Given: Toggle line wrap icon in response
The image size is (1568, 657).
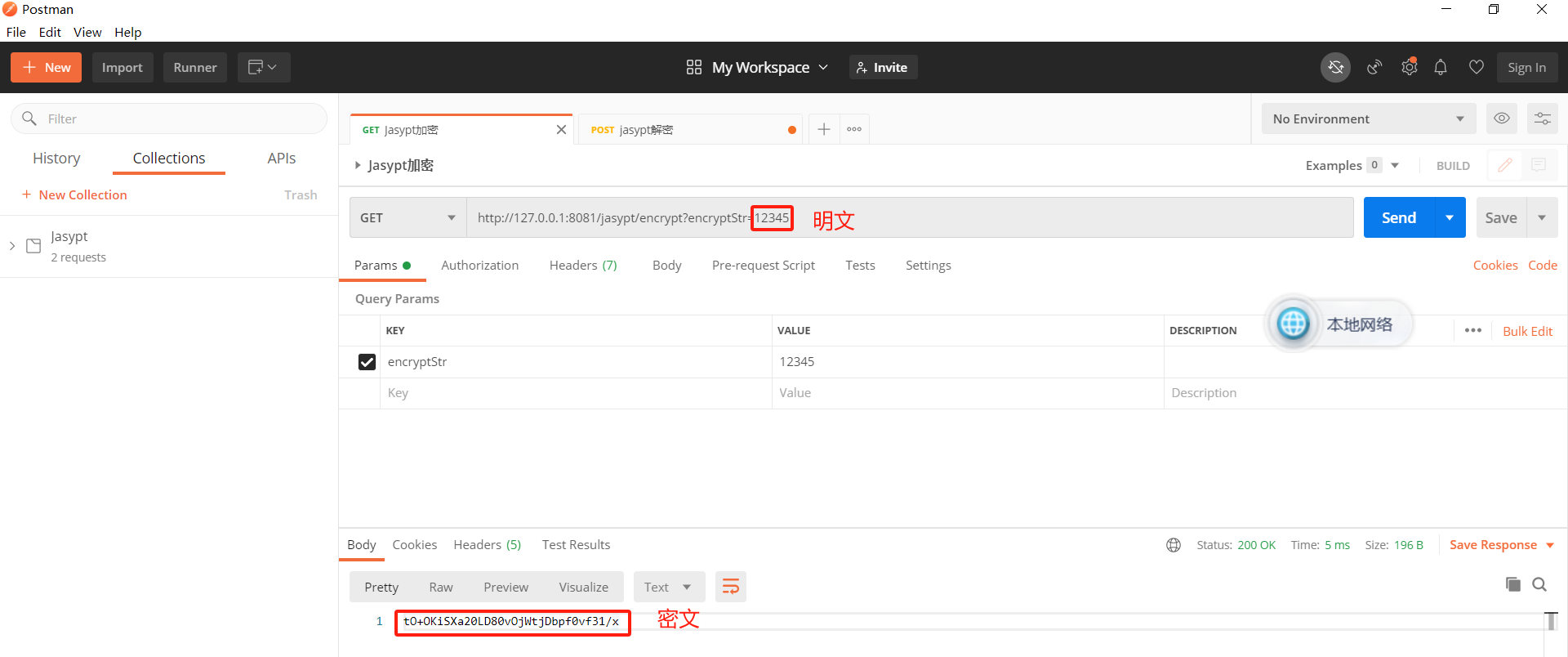Looking at the screenshot, I should (731, 587).
